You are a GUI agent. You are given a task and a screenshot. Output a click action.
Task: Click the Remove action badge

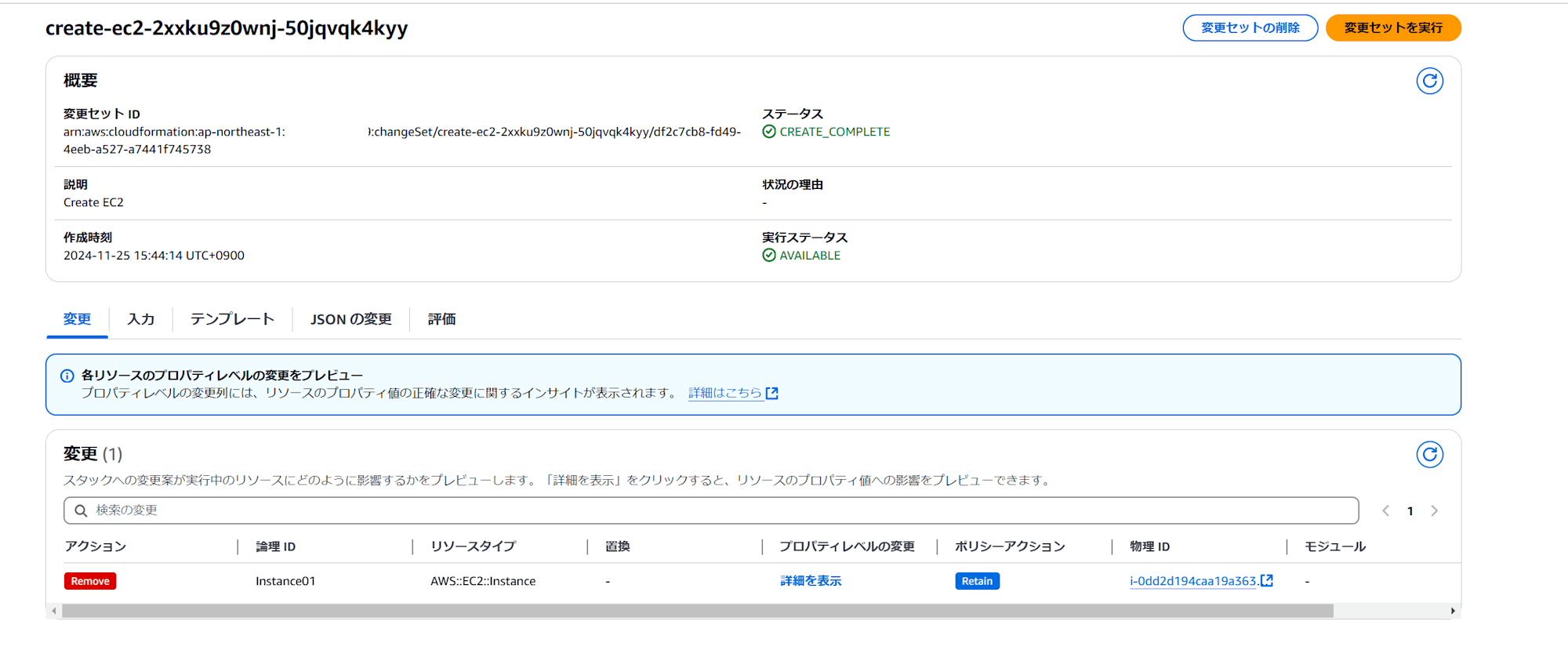[x=90, y=581]
